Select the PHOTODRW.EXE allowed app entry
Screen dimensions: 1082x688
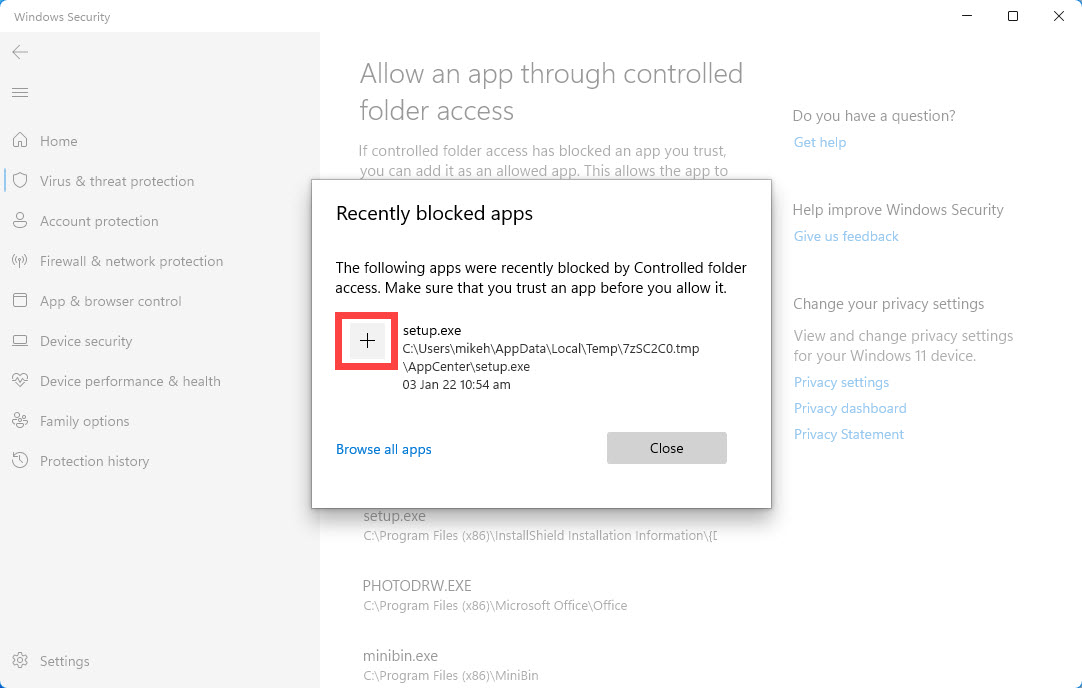[417, 586]
